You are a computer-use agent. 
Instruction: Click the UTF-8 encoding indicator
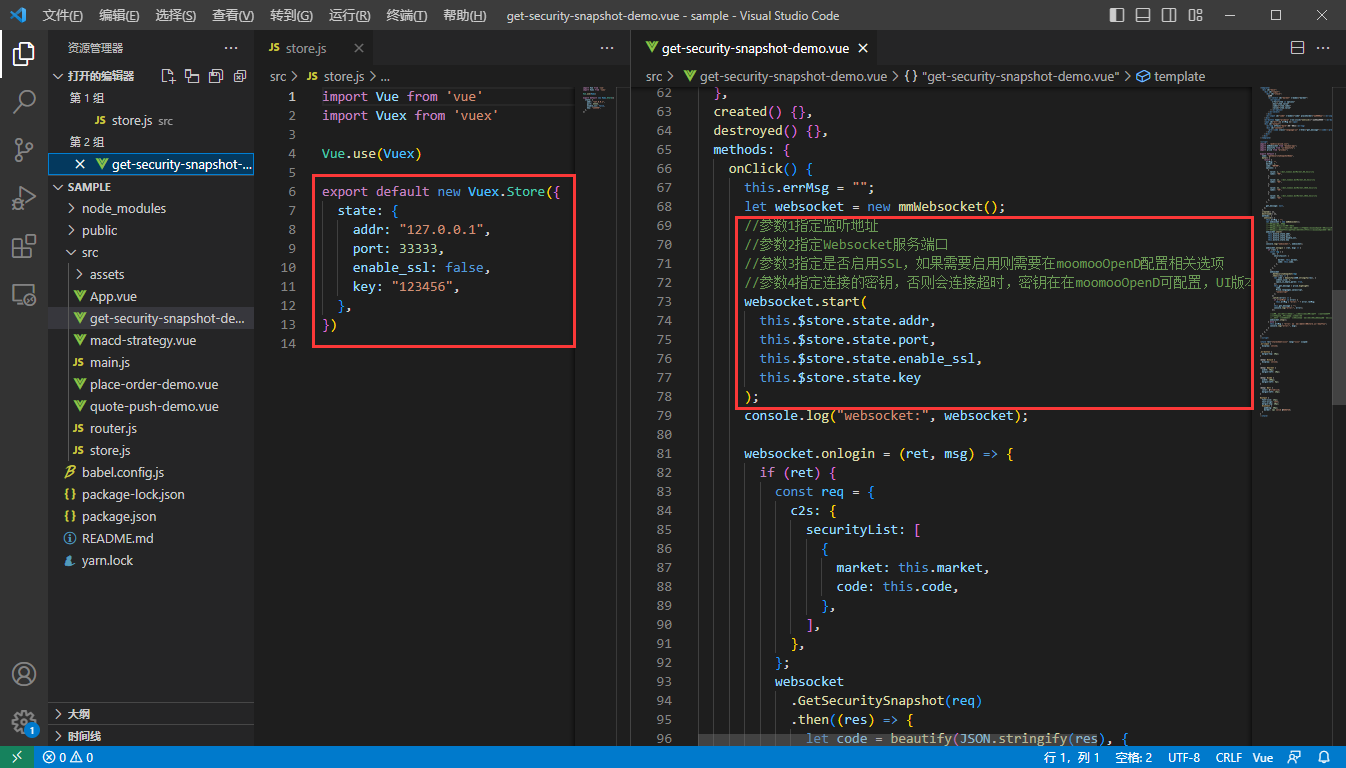point(1184,758)
